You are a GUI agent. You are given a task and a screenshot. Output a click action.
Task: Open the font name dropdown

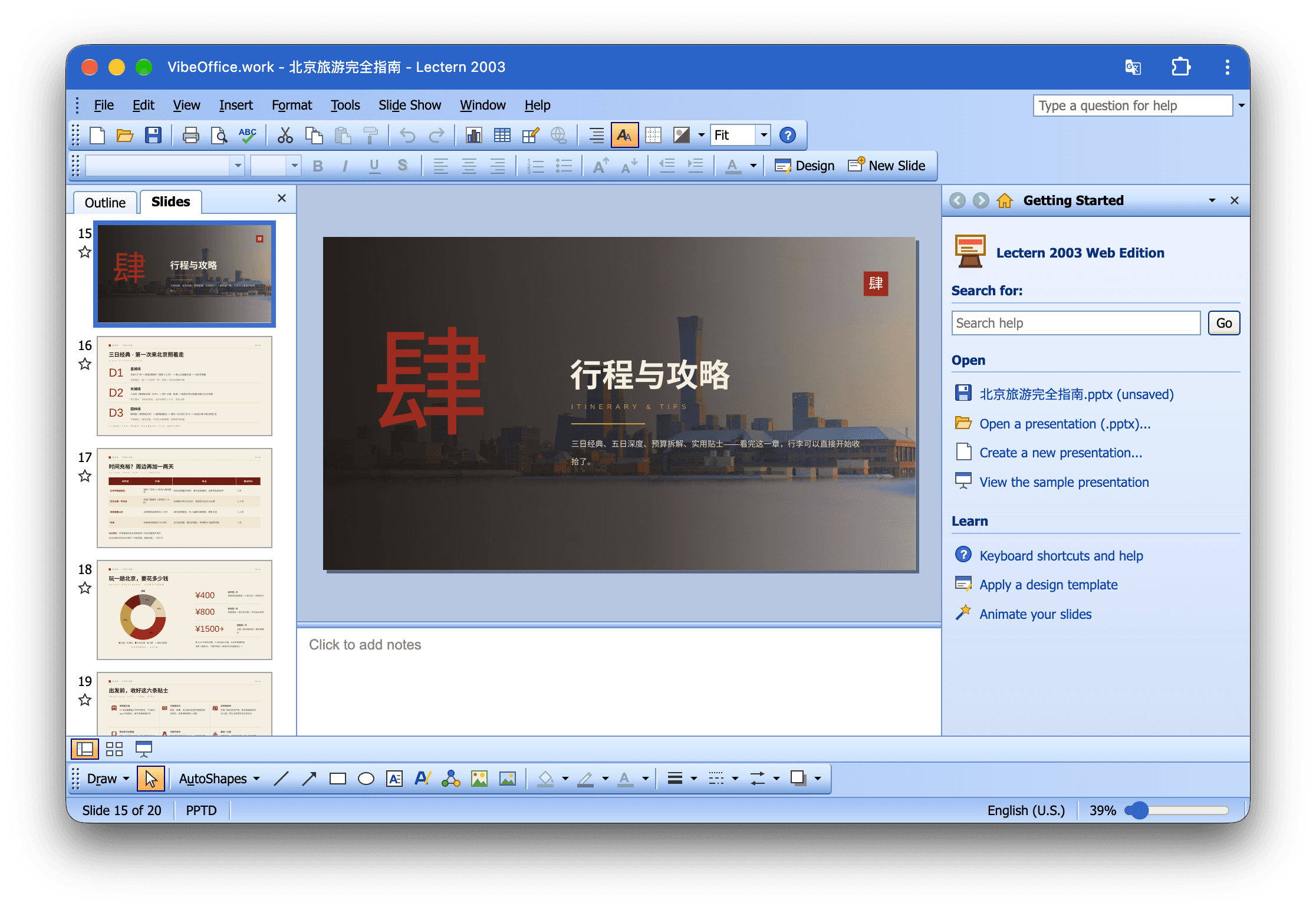tap(238, 166)
